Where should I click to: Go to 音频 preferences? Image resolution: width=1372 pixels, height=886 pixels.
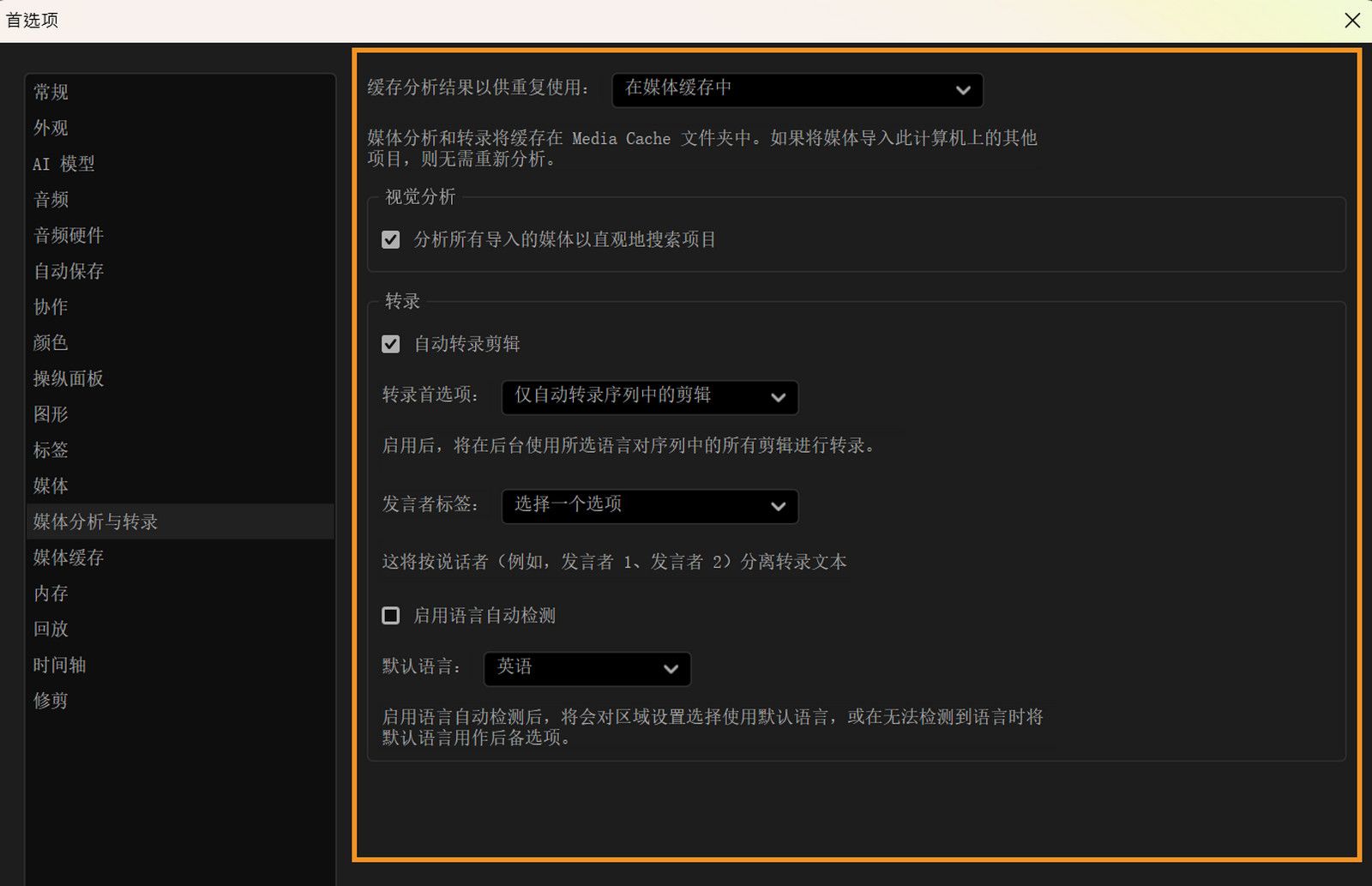point(51,199)
